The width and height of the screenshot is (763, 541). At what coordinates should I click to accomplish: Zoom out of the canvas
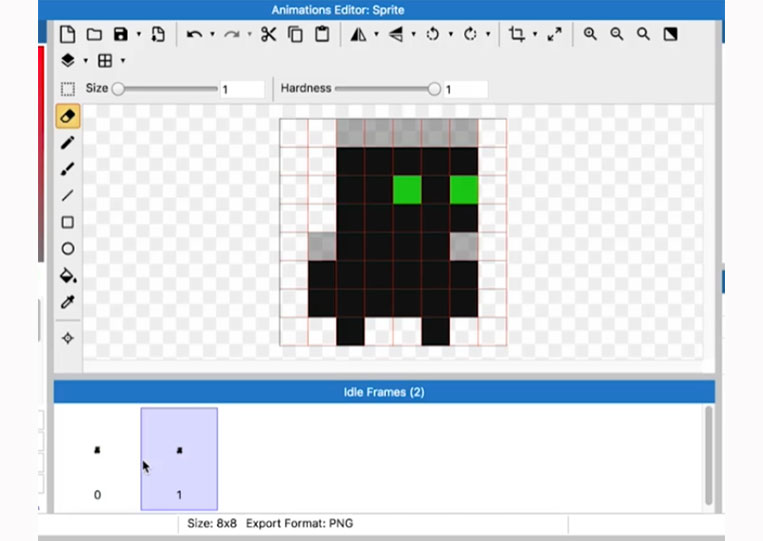point(617,34)
